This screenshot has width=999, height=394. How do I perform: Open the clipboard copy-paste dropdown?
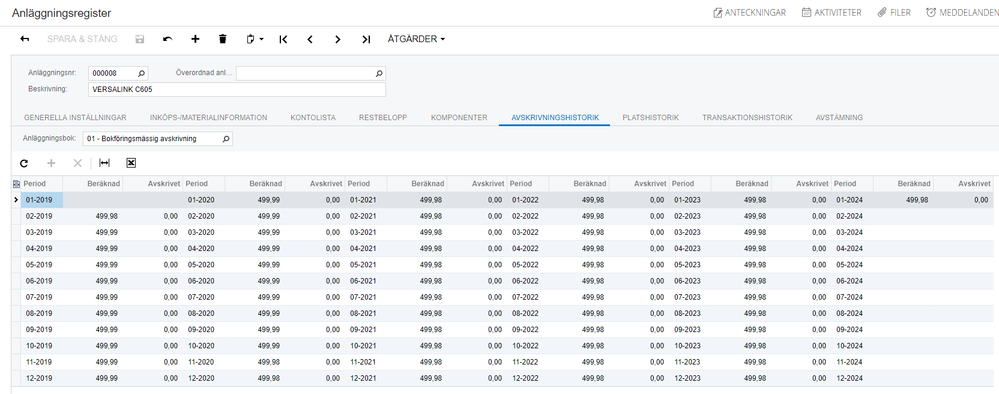click(x=255, y=39)
